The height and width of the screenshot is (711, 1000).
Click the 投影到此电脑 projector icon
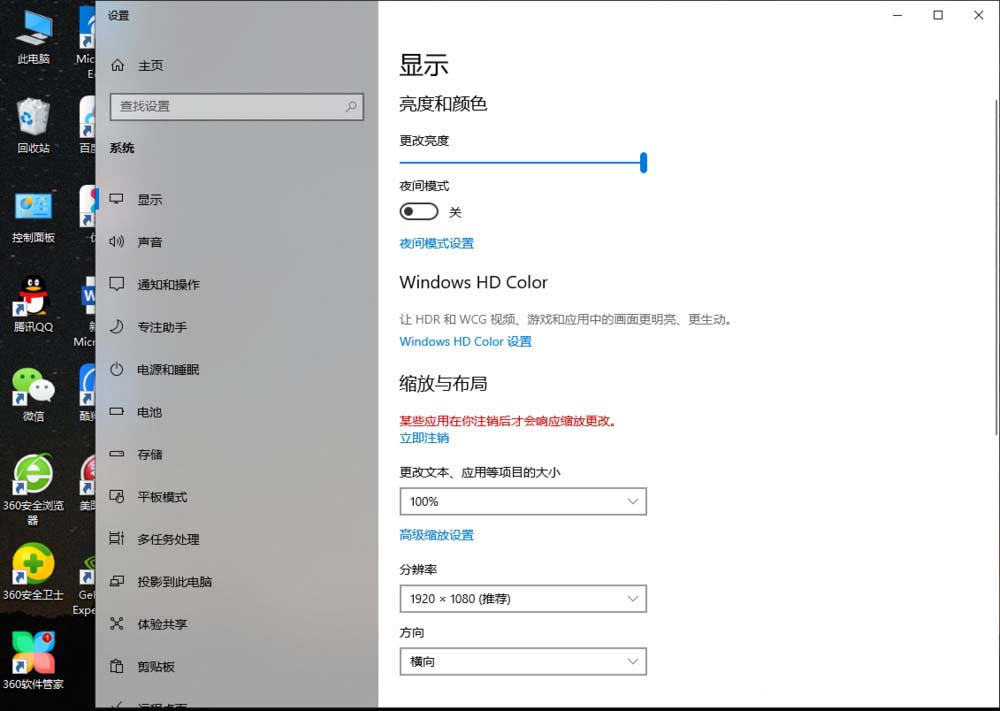point(117,582)
